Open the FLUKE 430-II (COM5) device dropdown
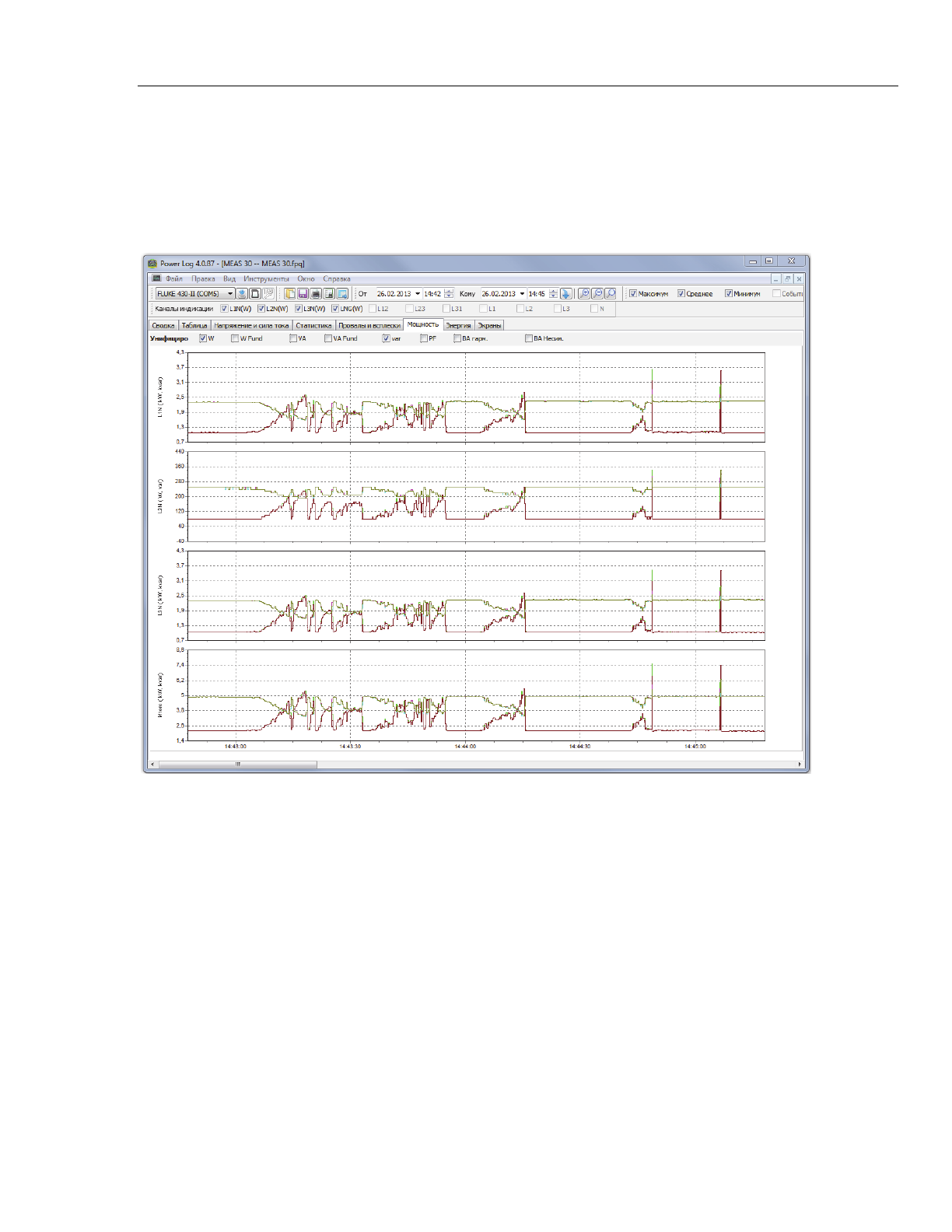 [x=230, y=294]
